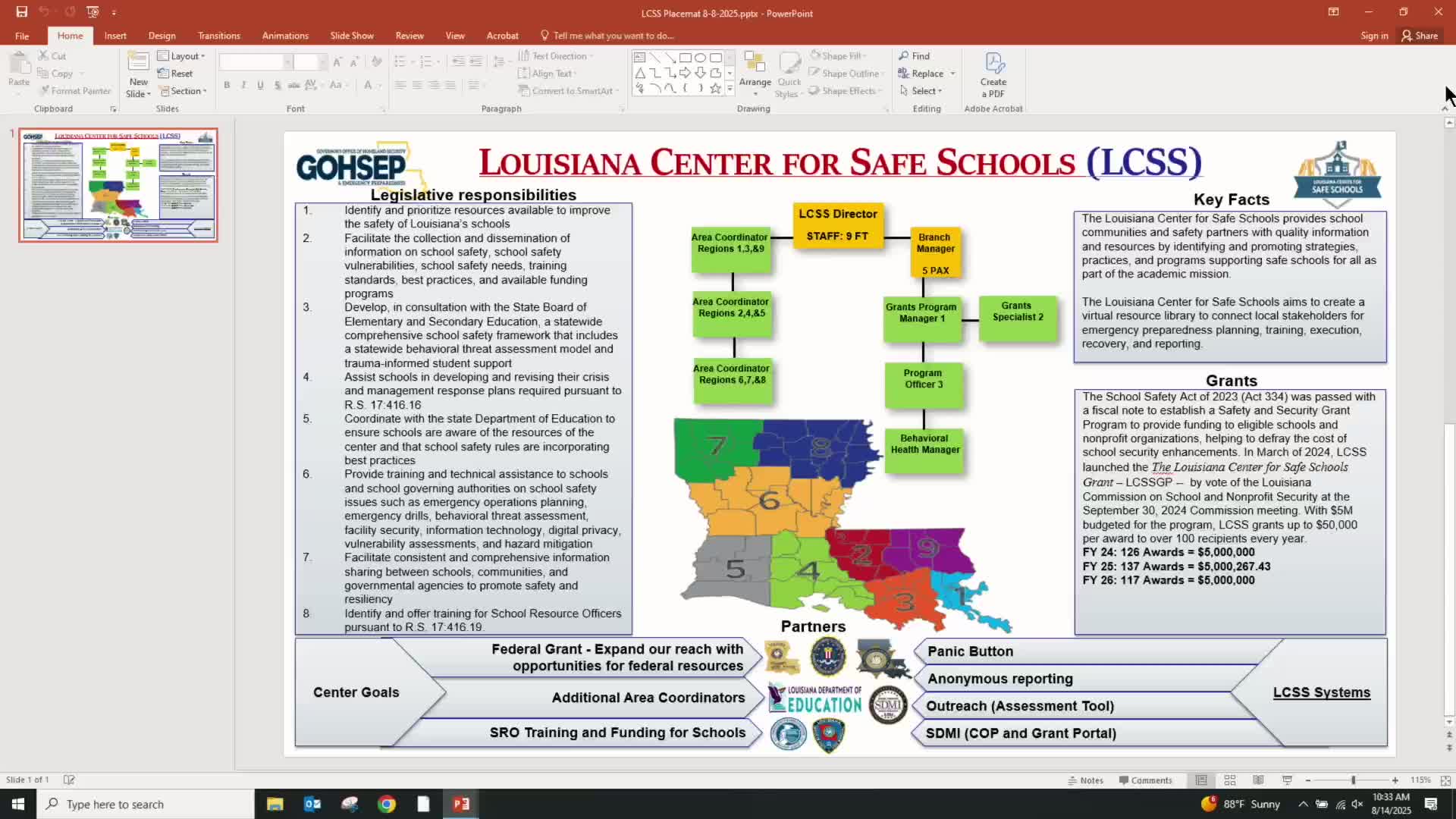Image resolution: width=1456 pixels, height=819 pixels.
Task: Click the Sign in link
Action: pyautogui.click(x=1373, y=36)
